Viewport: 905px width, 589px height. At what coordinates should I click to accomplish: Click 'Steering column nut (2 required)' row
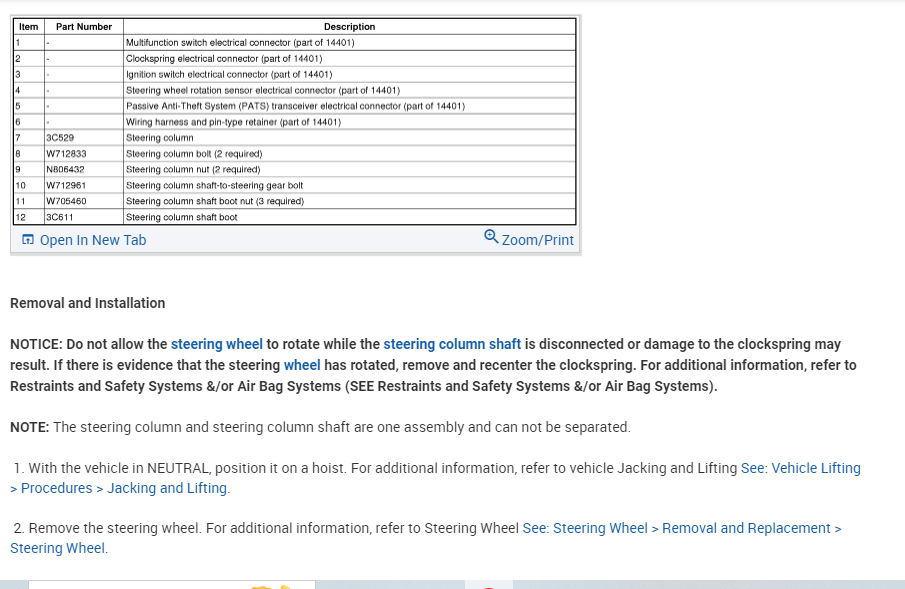tap(295, 170)
